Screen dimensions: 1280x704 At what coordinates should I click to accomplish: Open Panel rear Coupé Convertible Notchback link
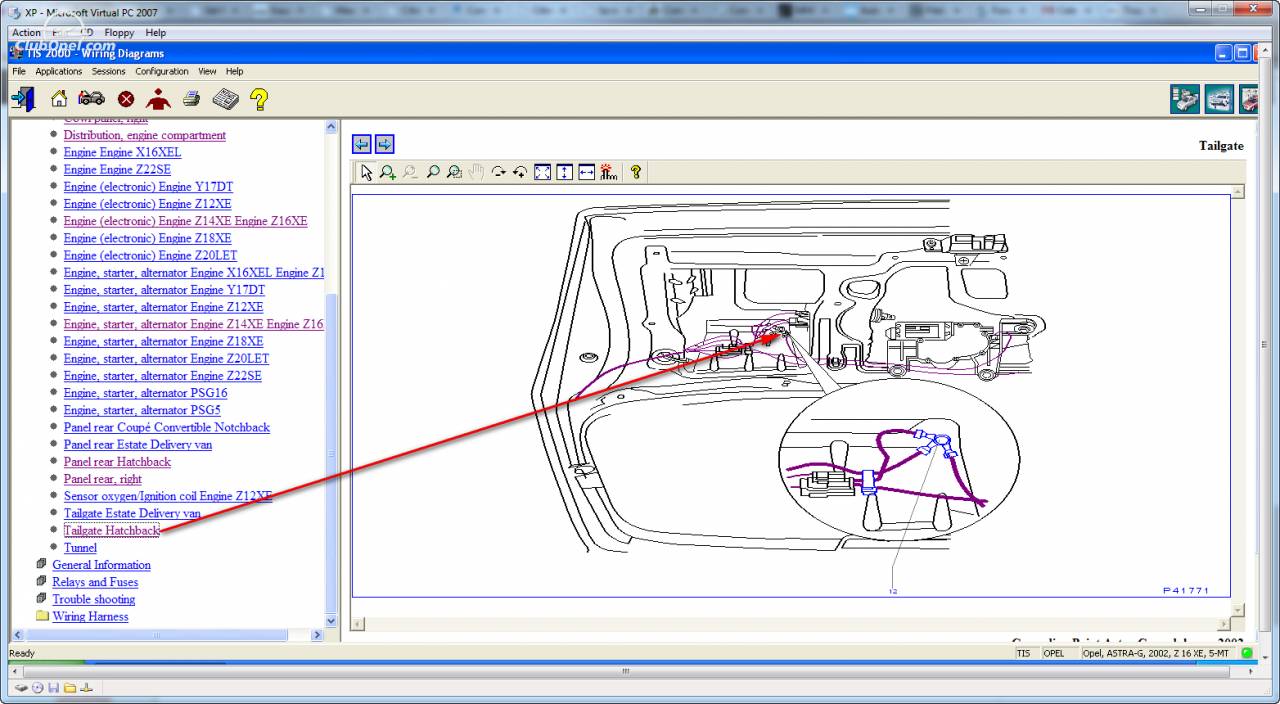(x=167, y=427)
